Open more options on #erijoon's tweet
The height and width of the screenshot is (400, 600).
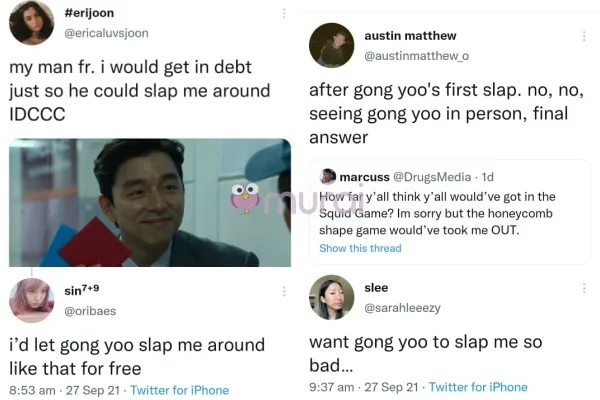pos(284,13)
